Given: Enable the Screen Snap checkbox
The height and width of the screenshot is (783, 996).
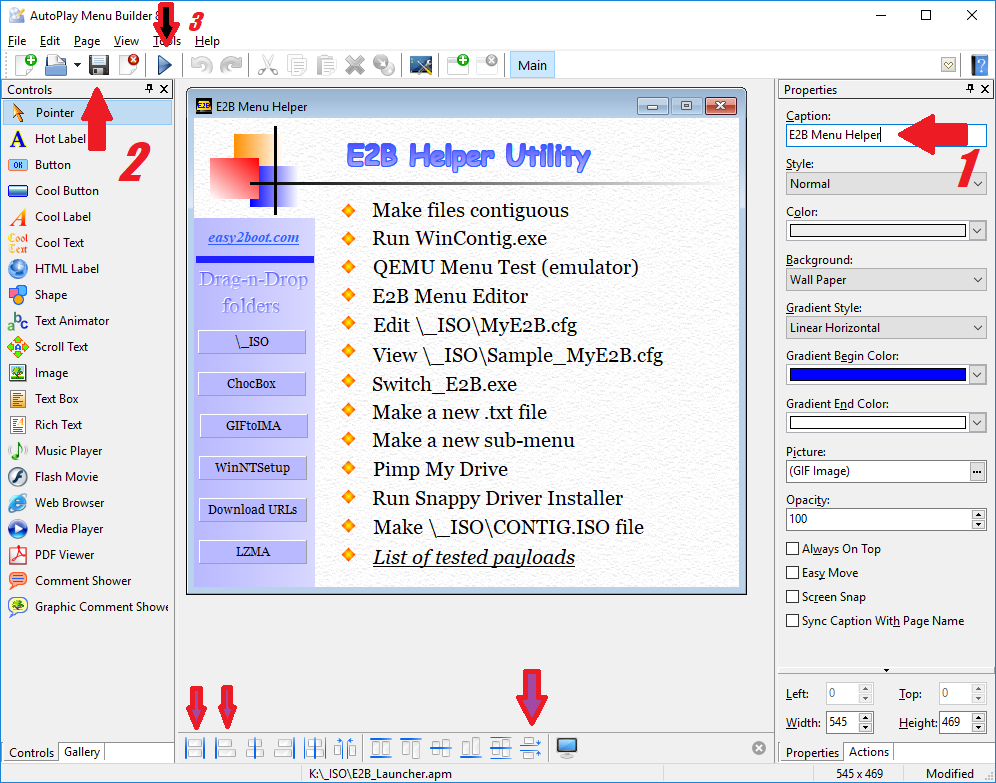Looking at the screenshot, I should [792, 597].
